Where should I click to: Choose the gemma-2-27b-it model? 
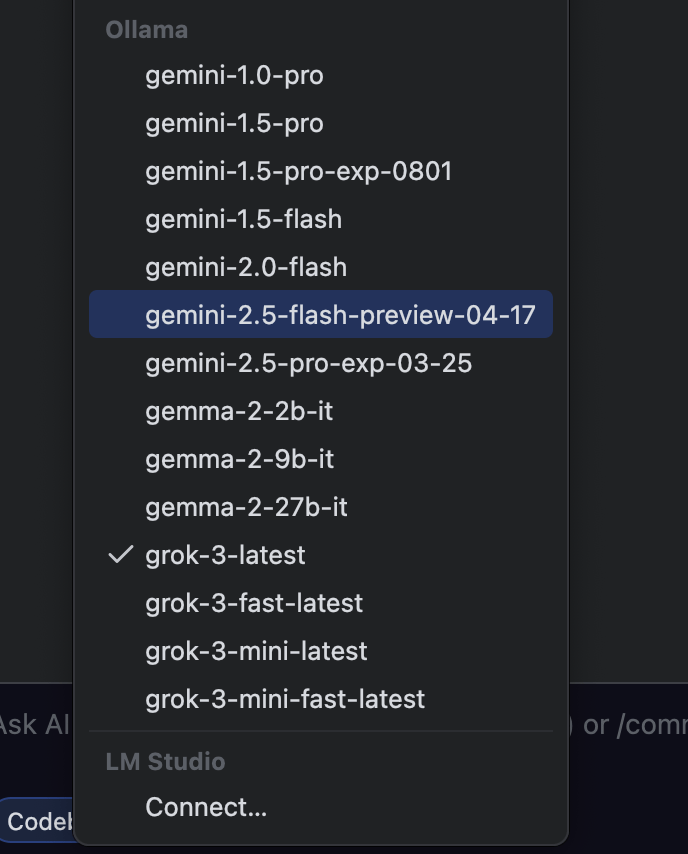[246, 507]
